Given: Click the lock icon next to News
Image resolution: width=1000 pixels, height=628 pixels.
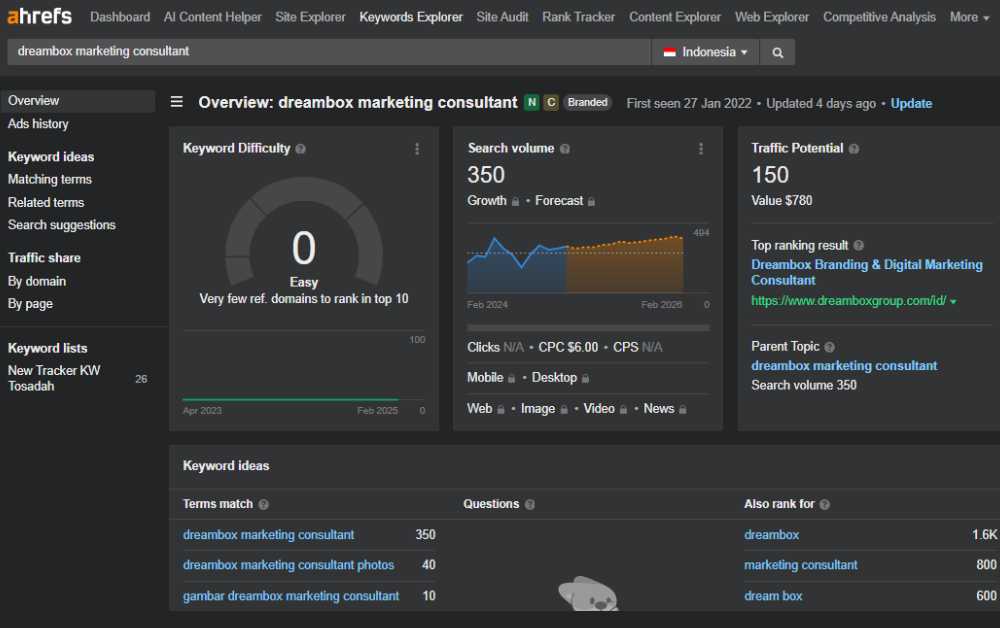Looking at the screenshot, I should [682, 409].
